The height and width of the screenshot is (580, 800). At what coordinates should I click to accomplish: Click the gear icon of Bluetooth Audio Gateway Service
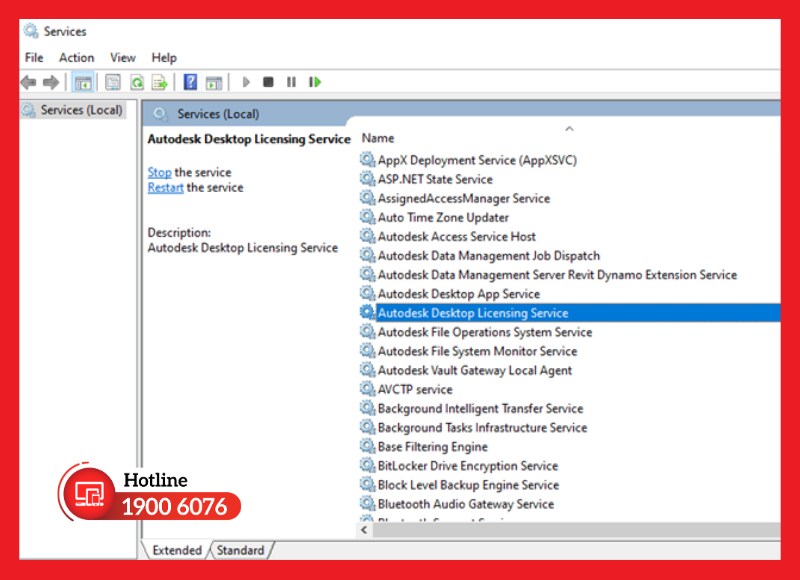pos(367,503)
